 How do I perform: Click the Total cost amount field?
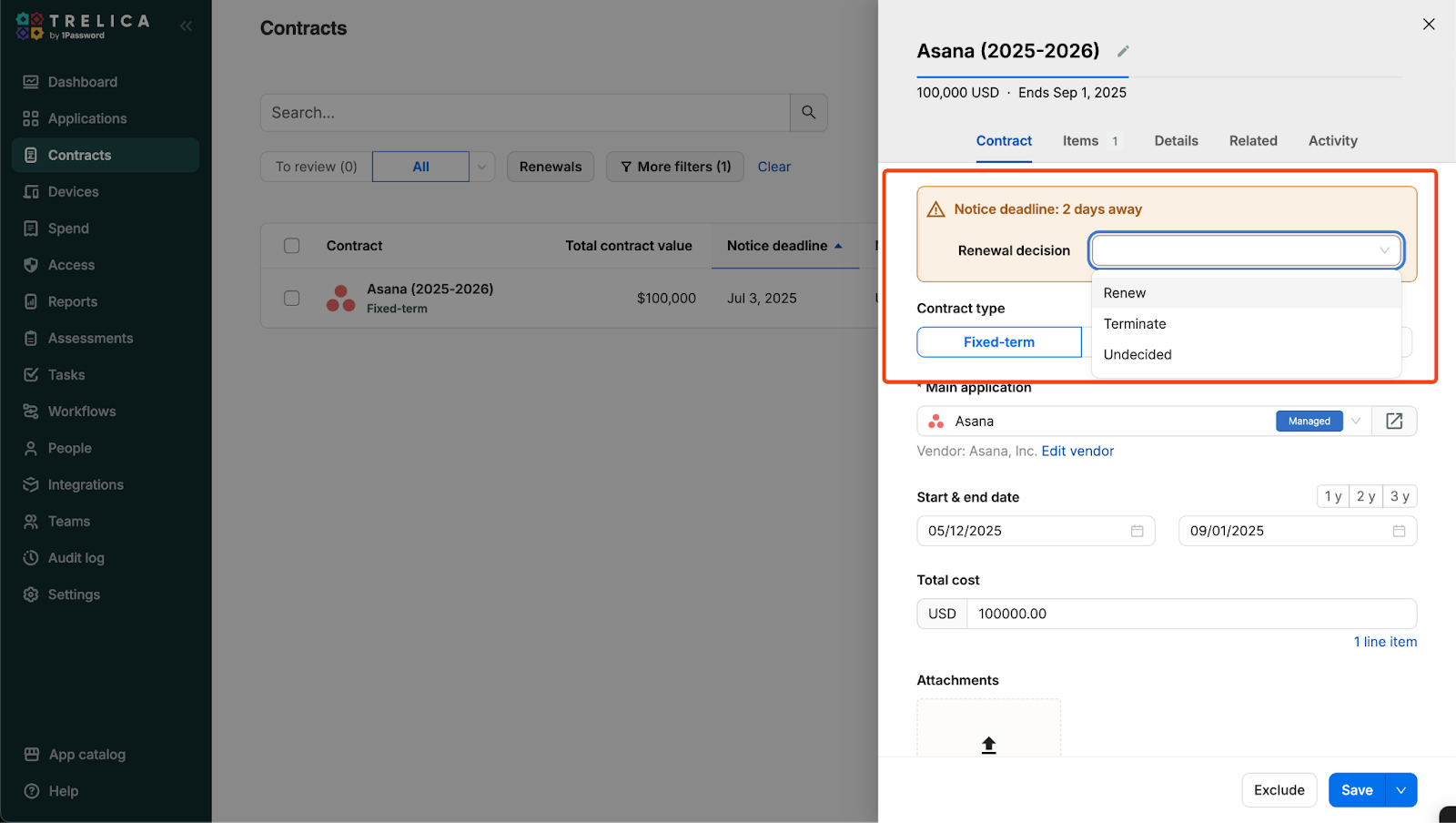tap(1190, 614)
